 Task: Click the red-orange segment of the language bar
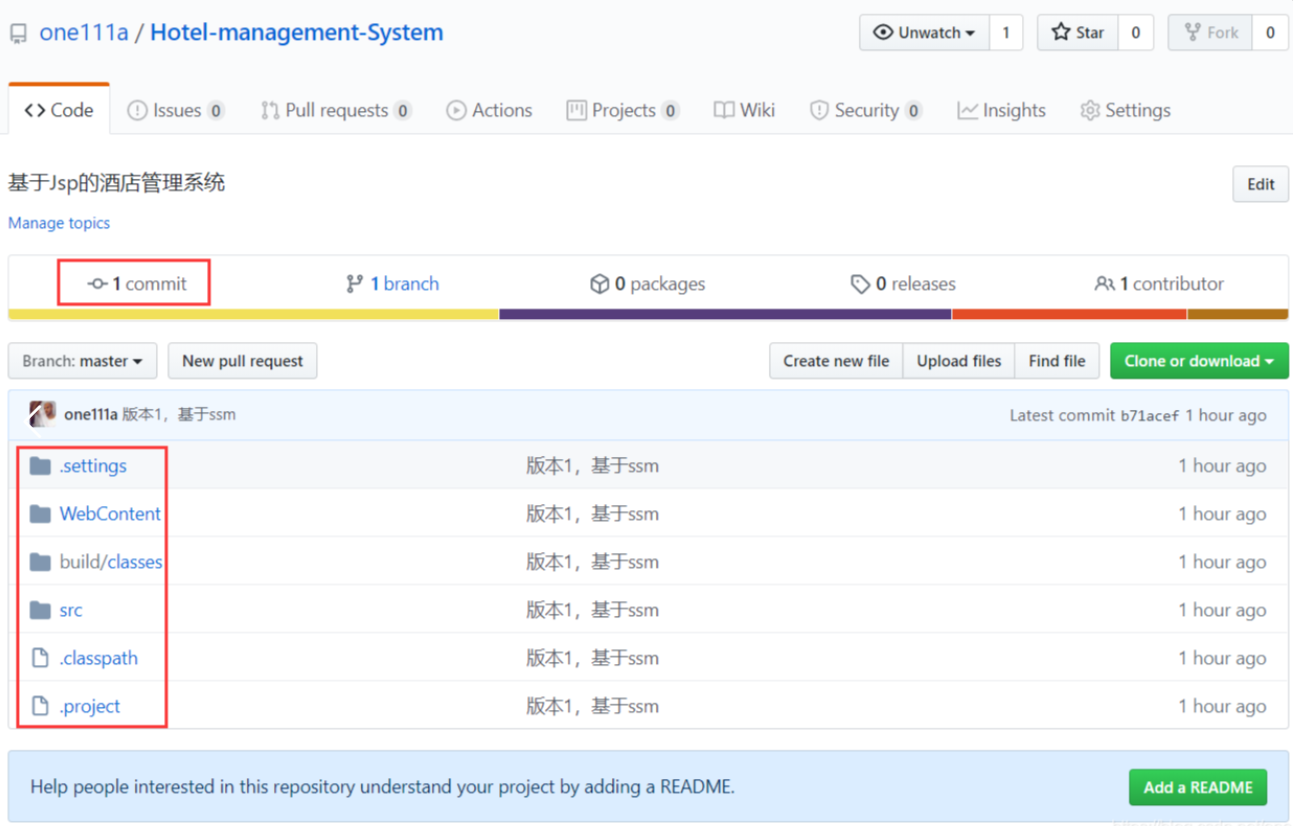tap(1069, 314)
